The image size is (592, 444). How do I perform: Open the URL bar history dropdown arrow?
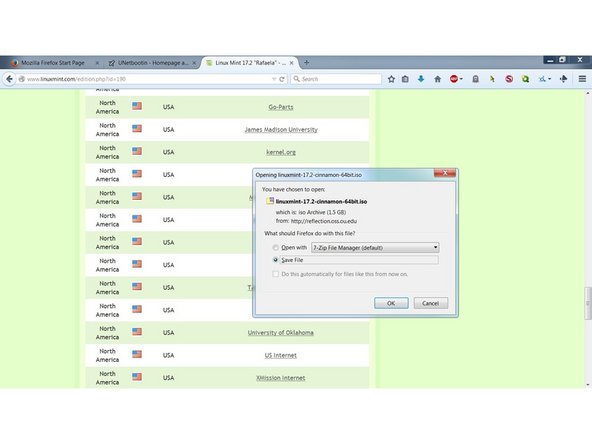pos(274,79)
